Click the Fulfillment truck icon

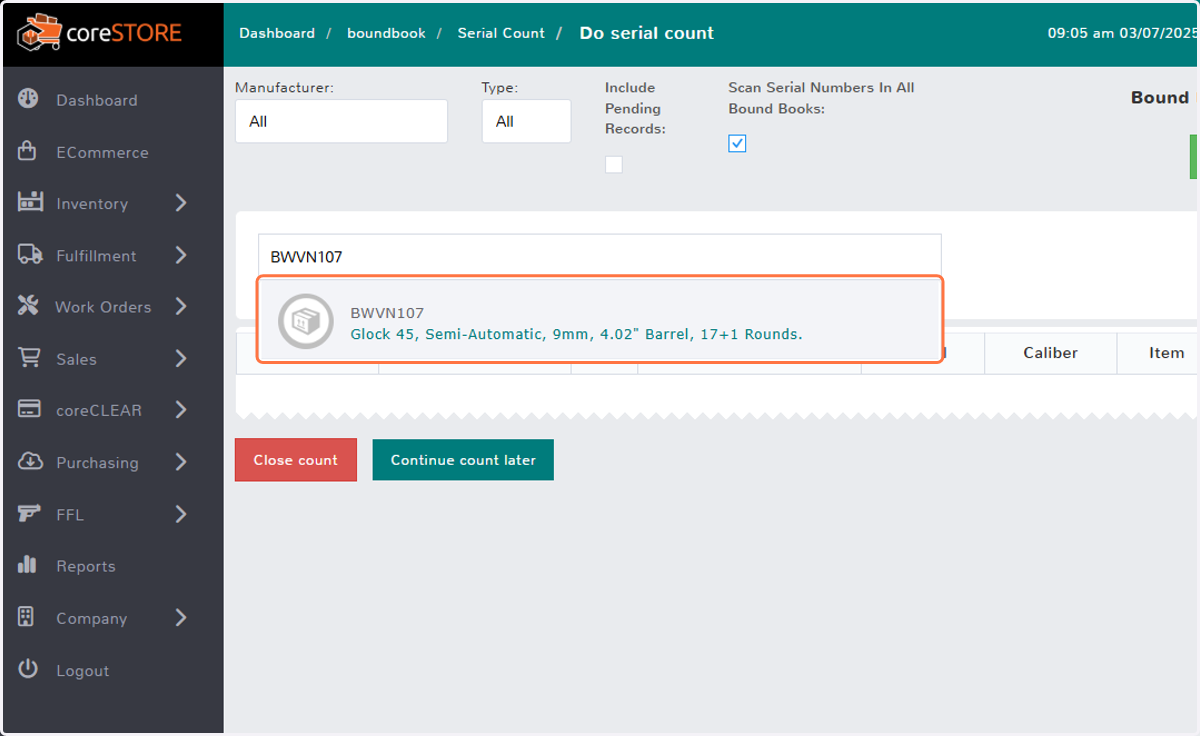30,255
